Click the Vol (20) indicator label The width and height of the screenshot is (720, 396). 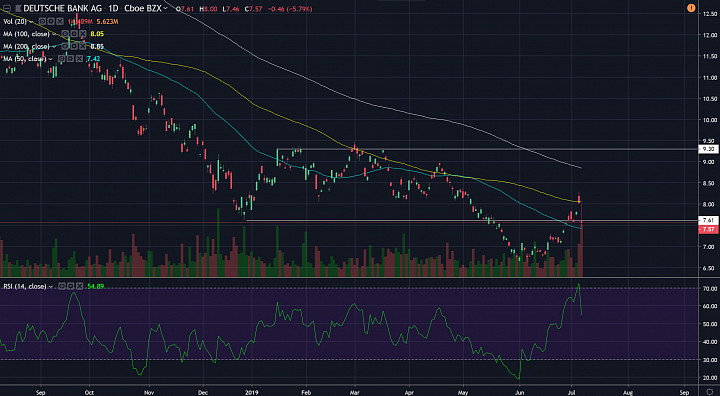pos(15,22)
